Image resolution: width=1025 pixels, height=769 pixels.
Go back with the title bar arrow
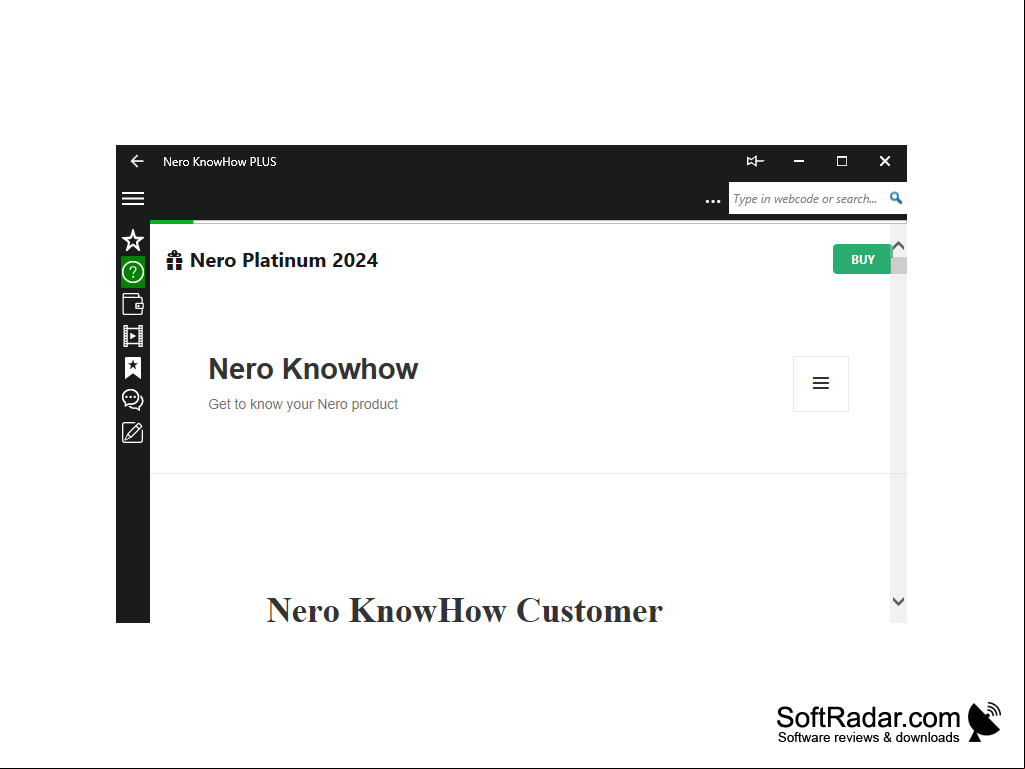(x=137, y=162)
